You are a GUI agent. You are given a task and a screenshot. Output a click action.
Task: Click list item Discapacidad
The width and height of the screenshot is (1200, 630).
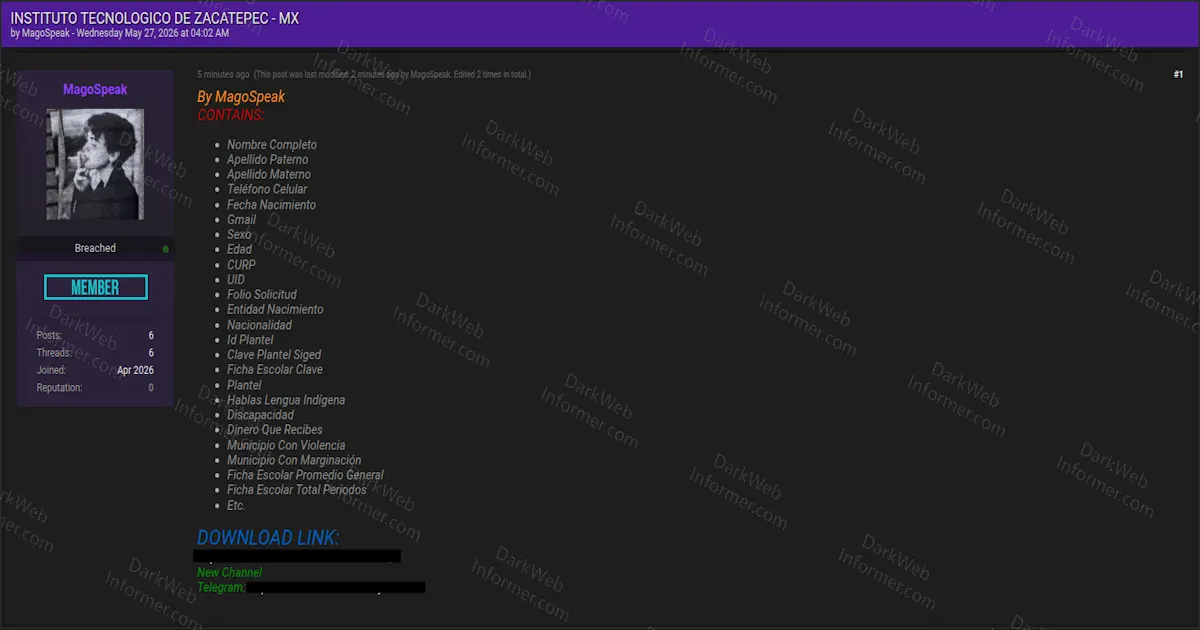click(260, 415)
